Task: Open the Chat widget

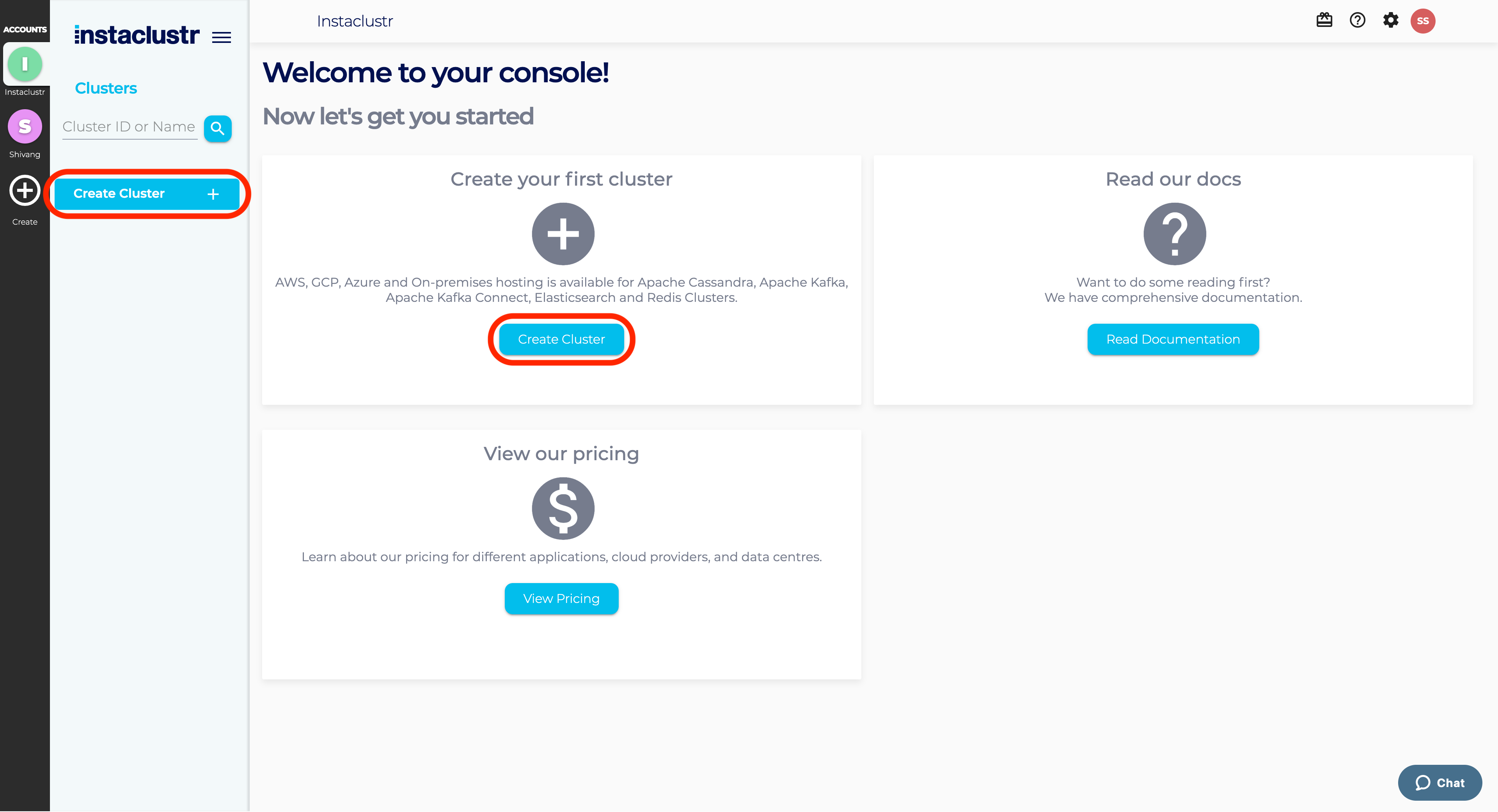Action: pos(1439,783)
